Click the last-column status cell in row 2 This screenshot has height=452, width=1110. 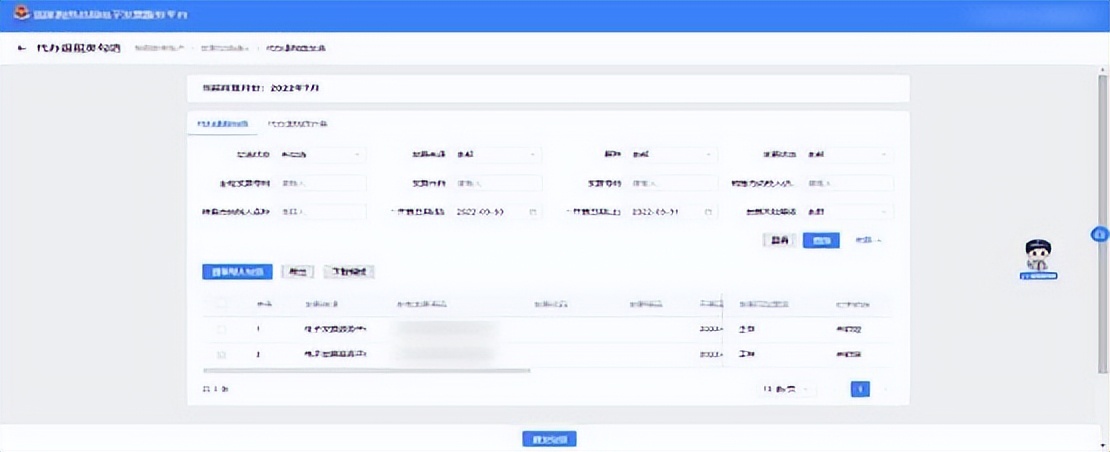pyautogui.click(x=849, y=354)
